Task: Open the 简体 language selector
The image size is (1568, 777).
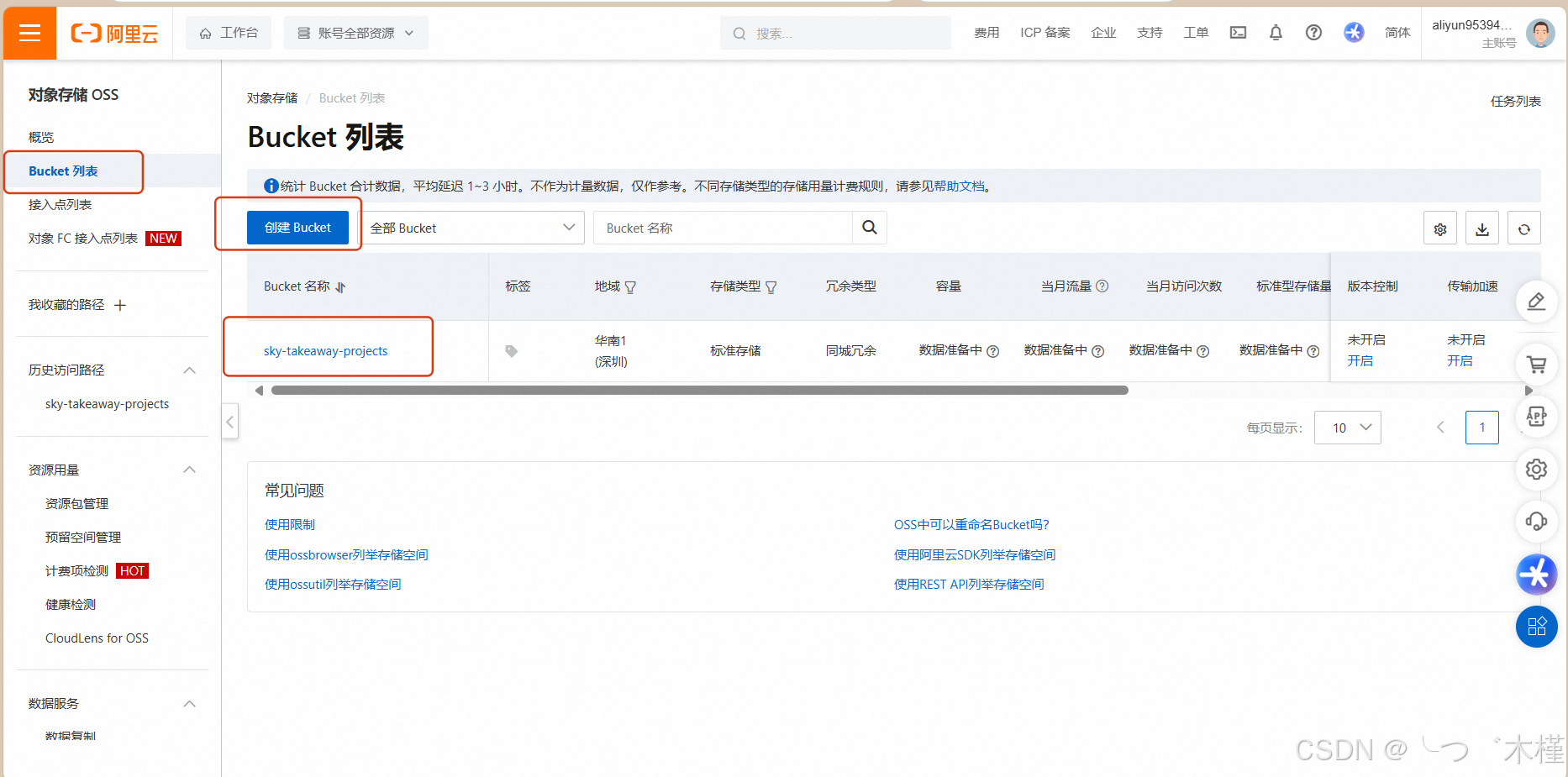Action: pos(1397,33)
